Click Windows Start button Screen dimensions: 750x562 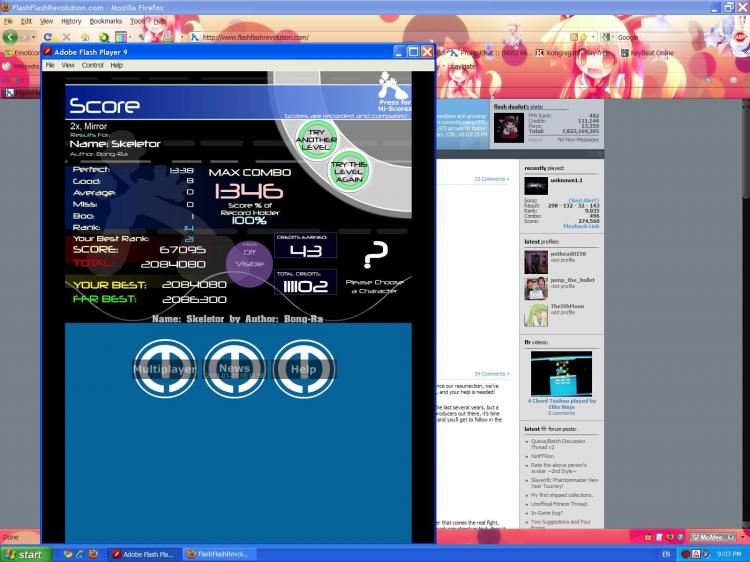pyautogui.click(x=25, y=554)
